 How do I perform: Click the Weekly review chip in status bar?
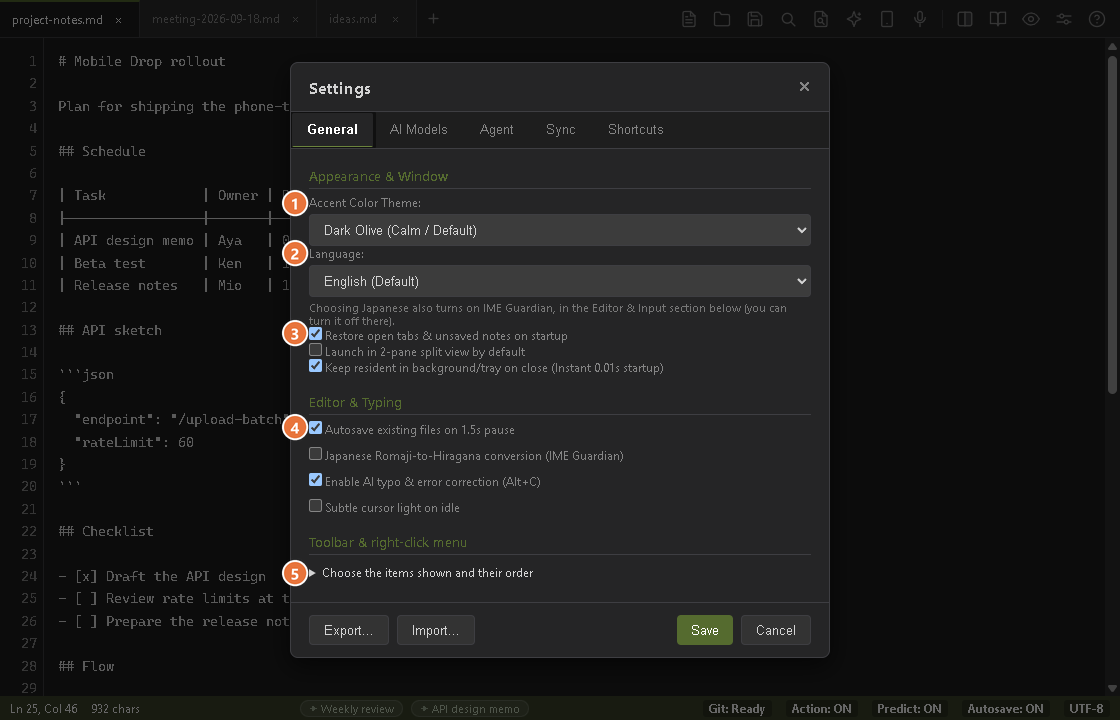[x=351, y=709]
